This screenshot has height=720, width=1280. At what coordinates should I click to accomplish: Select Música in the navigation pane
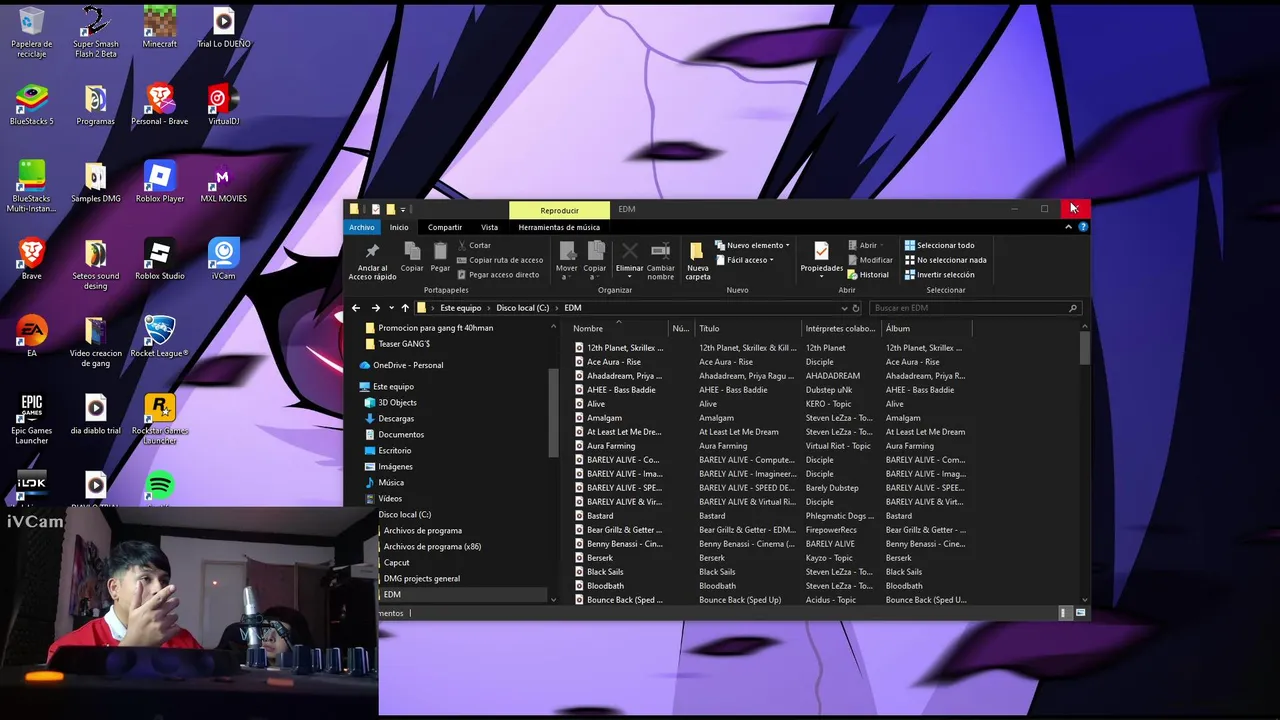(391, 482)
